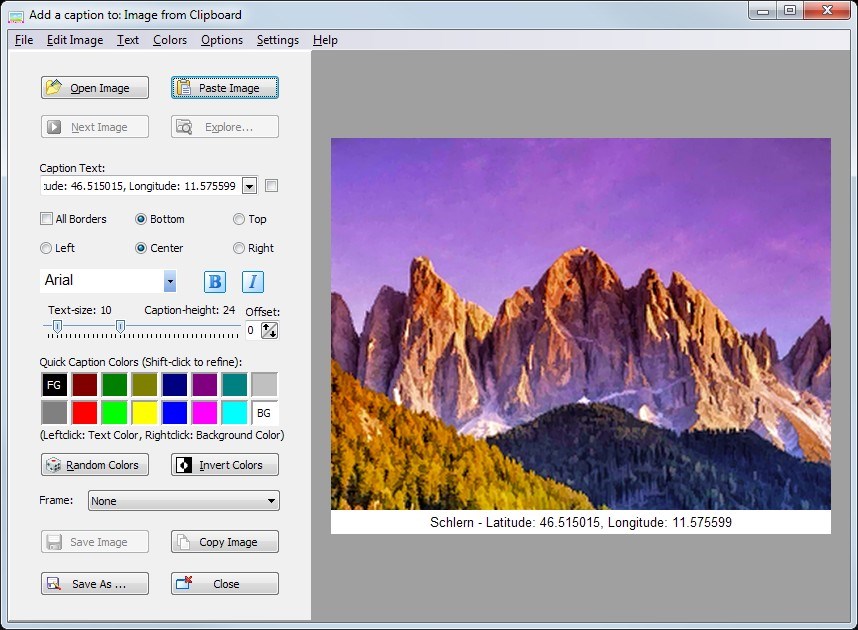This screenshot has width=858, height=630.
Task: Click Random Colors dice button
Action: pyautogui.click(x=95, y=465)
